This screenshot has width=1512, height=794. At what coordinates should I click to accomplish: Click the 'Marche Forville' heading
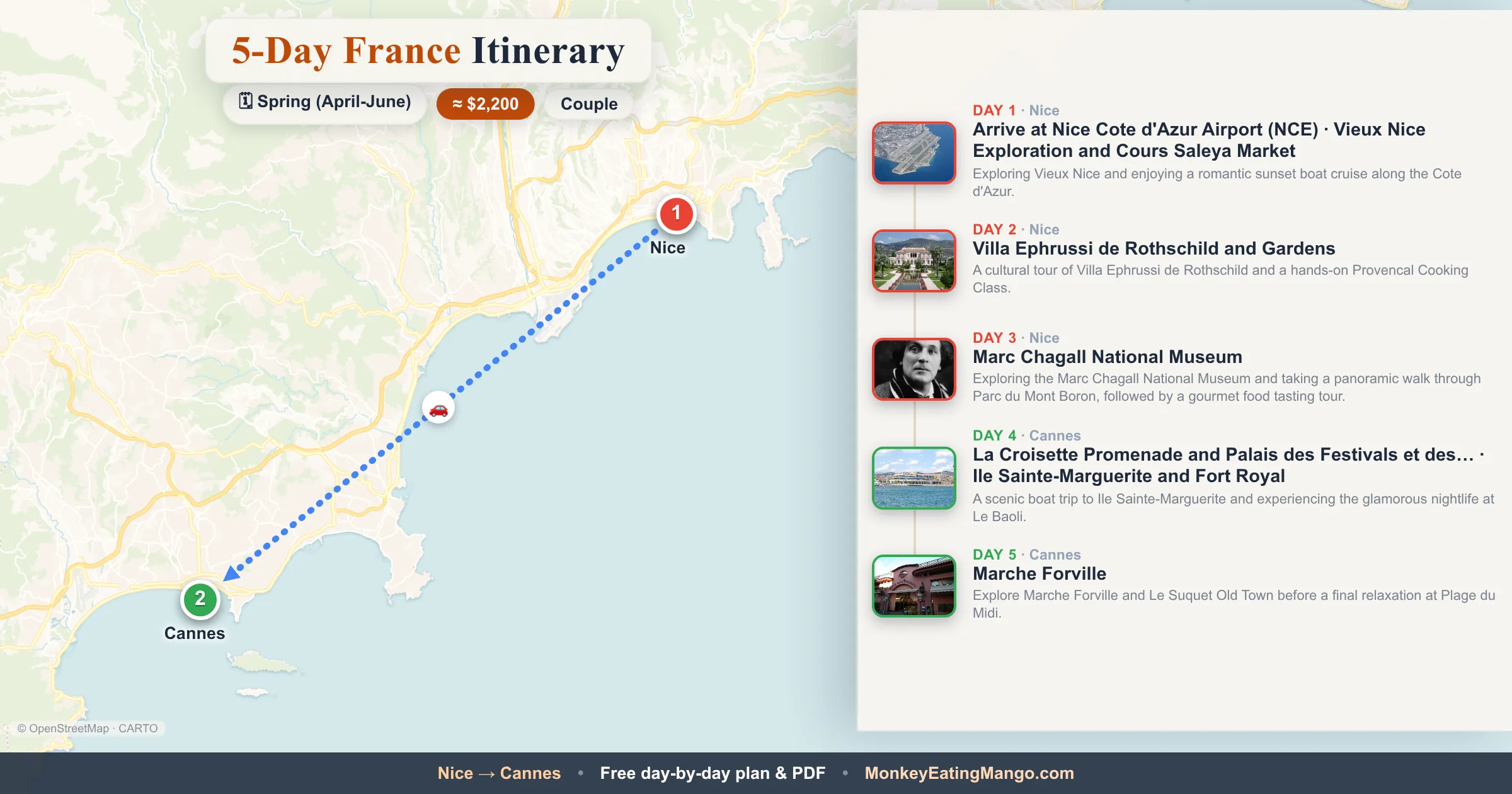pyautogui.click(x=1039, y=573)
